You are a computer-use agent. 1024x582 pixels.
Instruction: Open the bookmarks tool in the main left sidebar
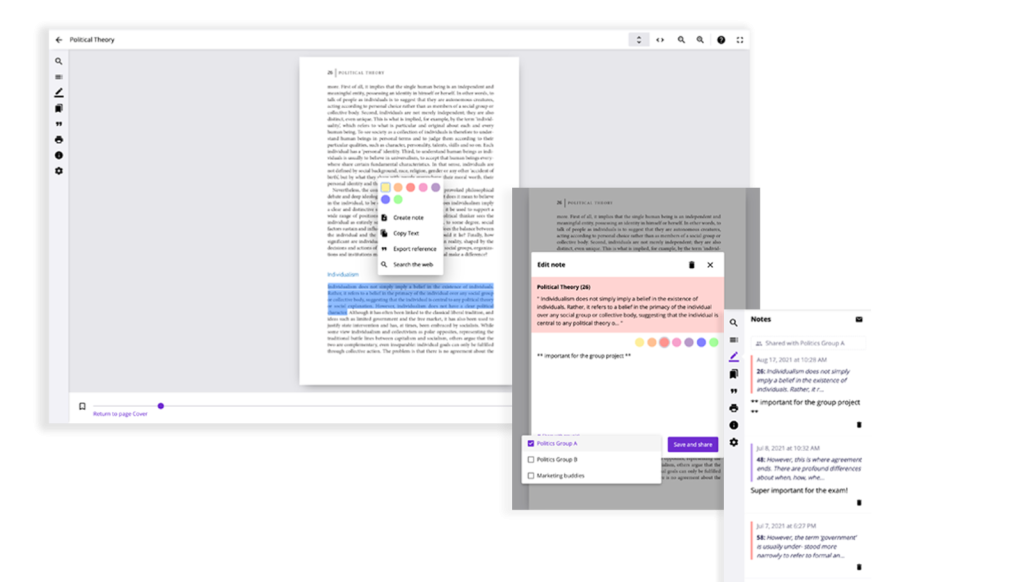point(59,108)
